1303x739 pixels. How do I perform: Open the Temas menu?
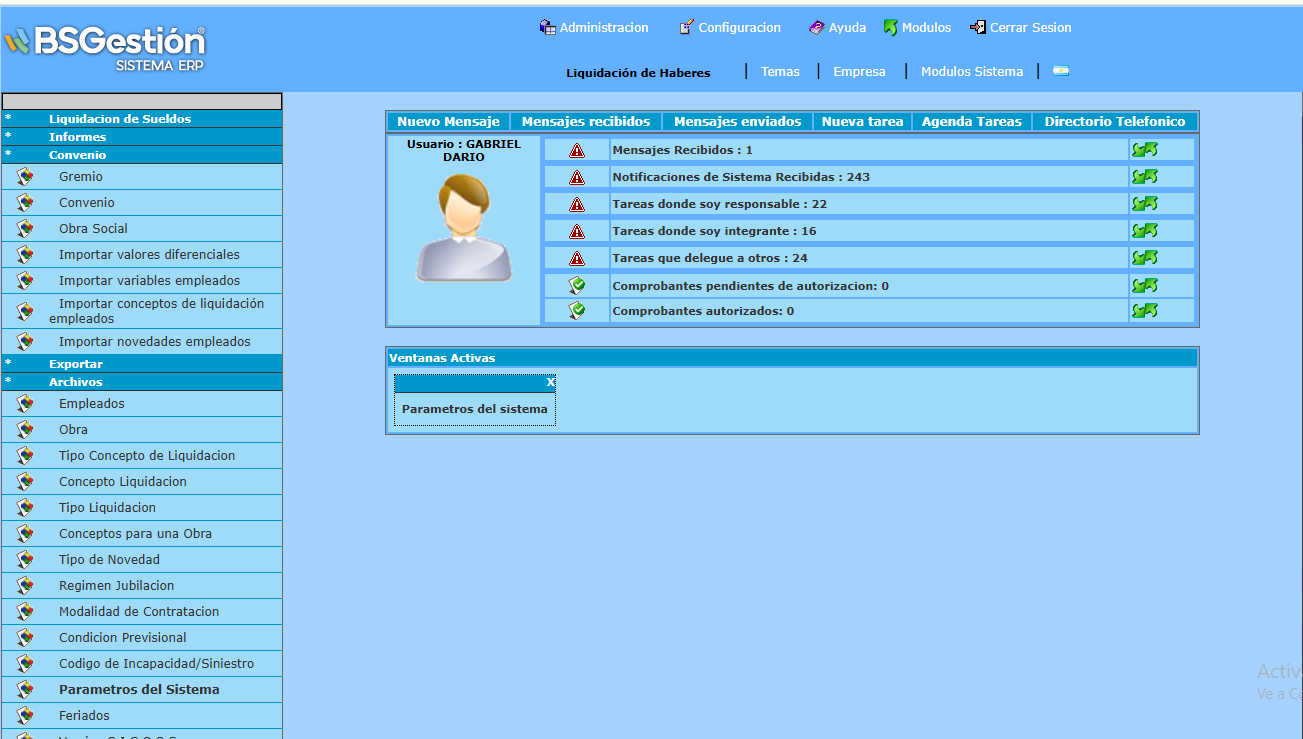pos(780,72)
